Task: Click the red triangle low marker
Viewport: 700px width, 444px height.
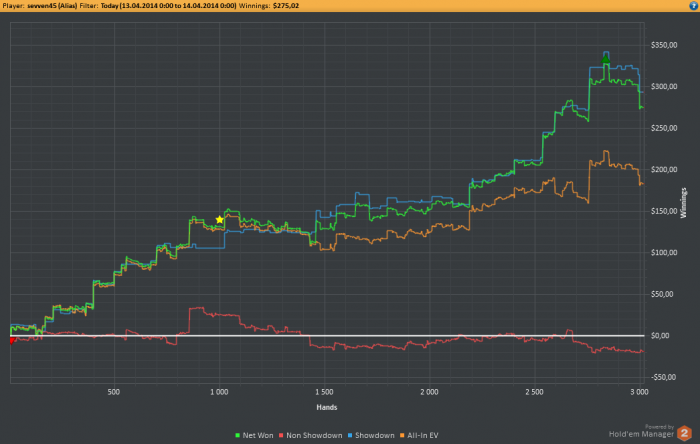Action: point(12,340)
